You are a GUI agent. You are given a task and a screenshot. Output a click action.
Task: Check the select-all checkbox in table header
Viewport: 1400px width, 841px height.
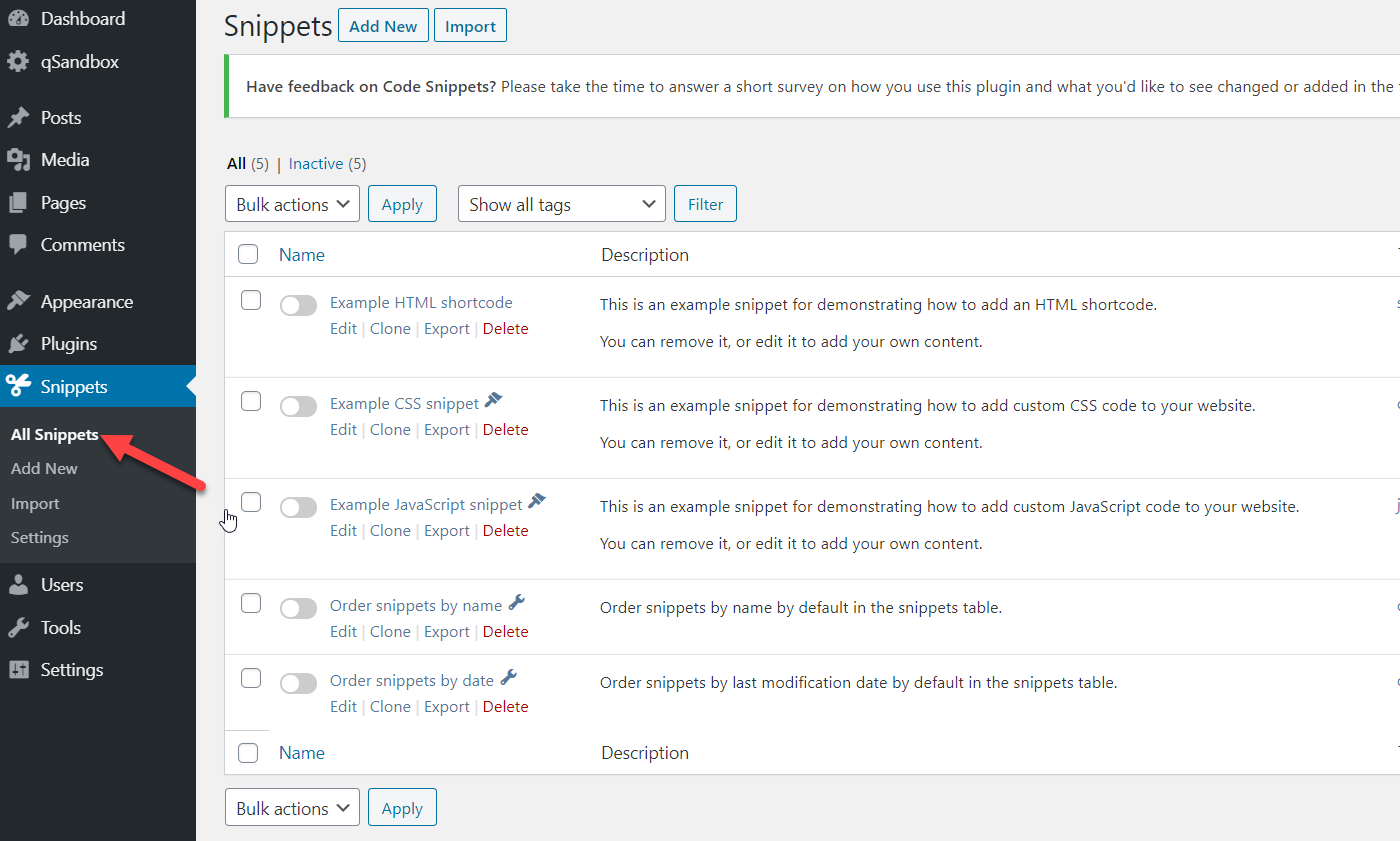click(248, 255)
